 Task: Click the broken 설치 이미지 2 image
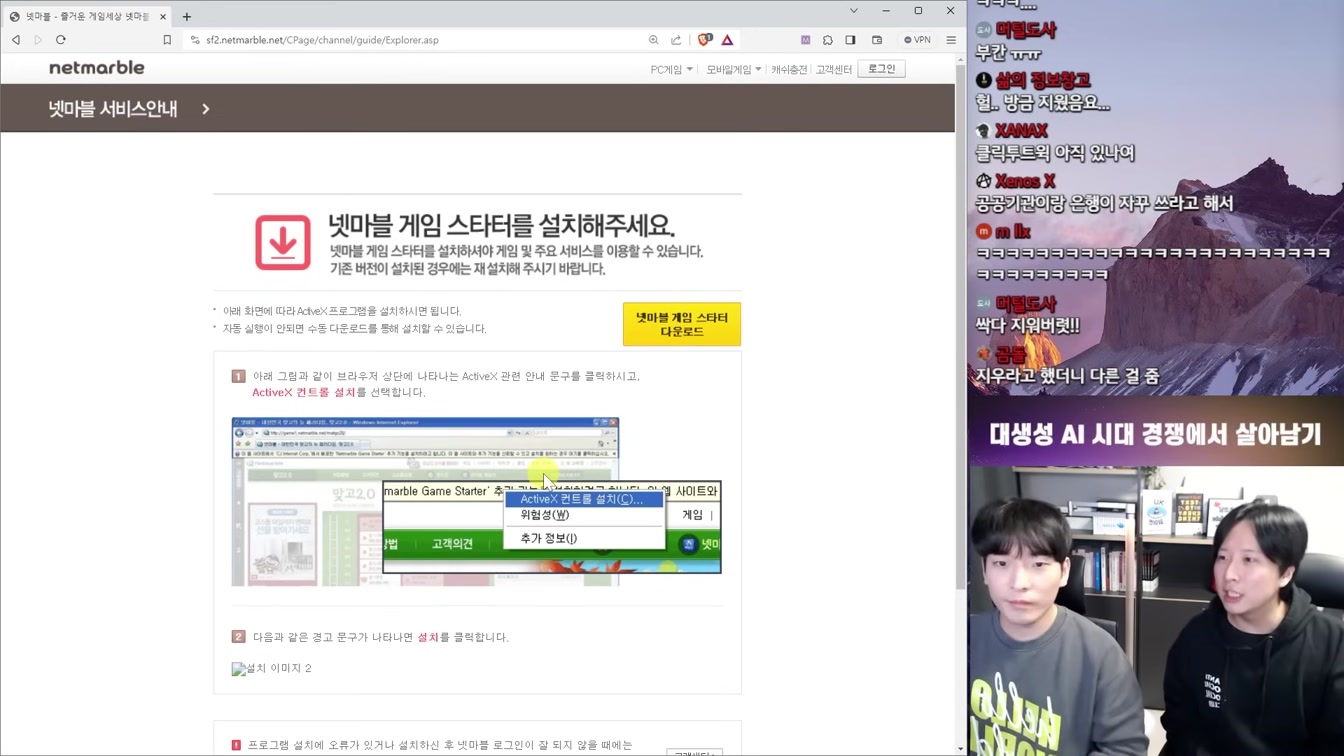tap(272, 668)
